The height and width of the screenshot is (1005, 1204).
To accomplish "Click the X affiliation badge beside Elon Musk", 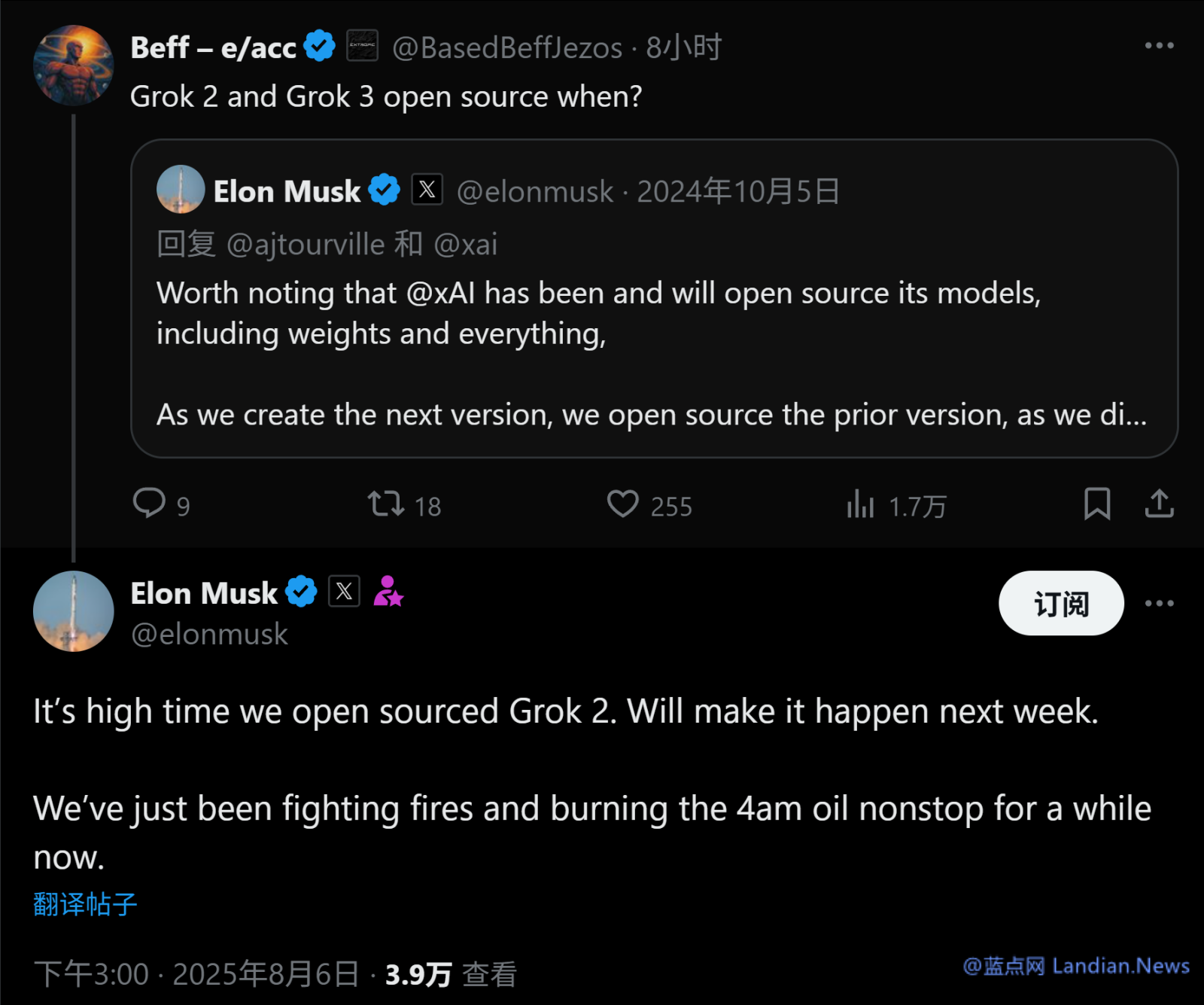I will [x=344, y=592].
